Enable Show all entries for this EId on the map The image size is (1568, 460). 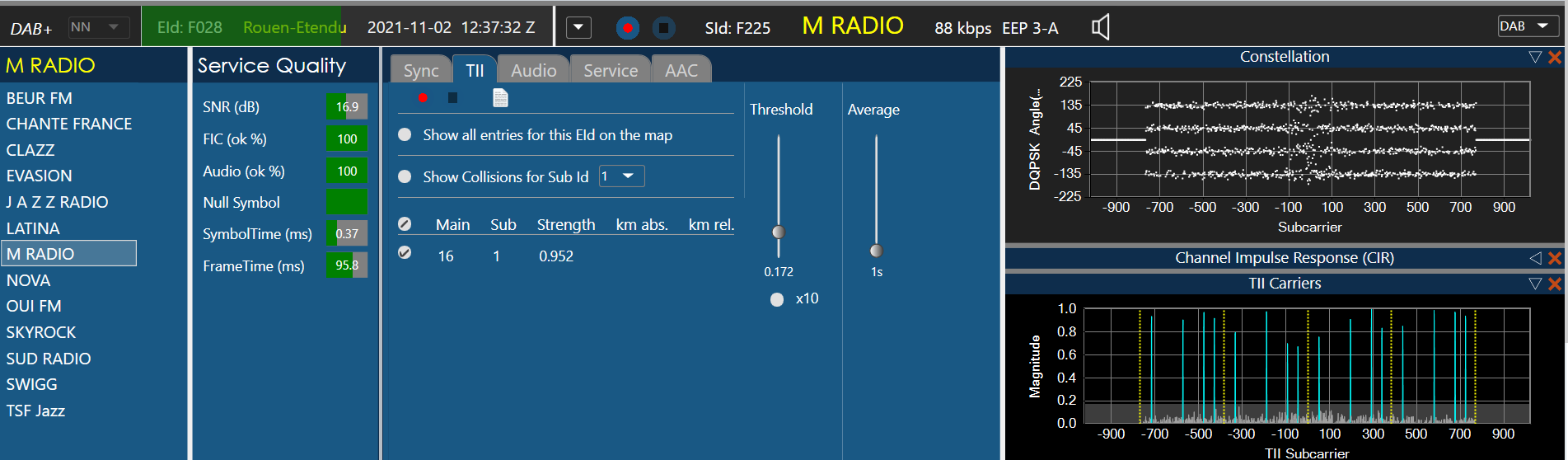point(405,134)
